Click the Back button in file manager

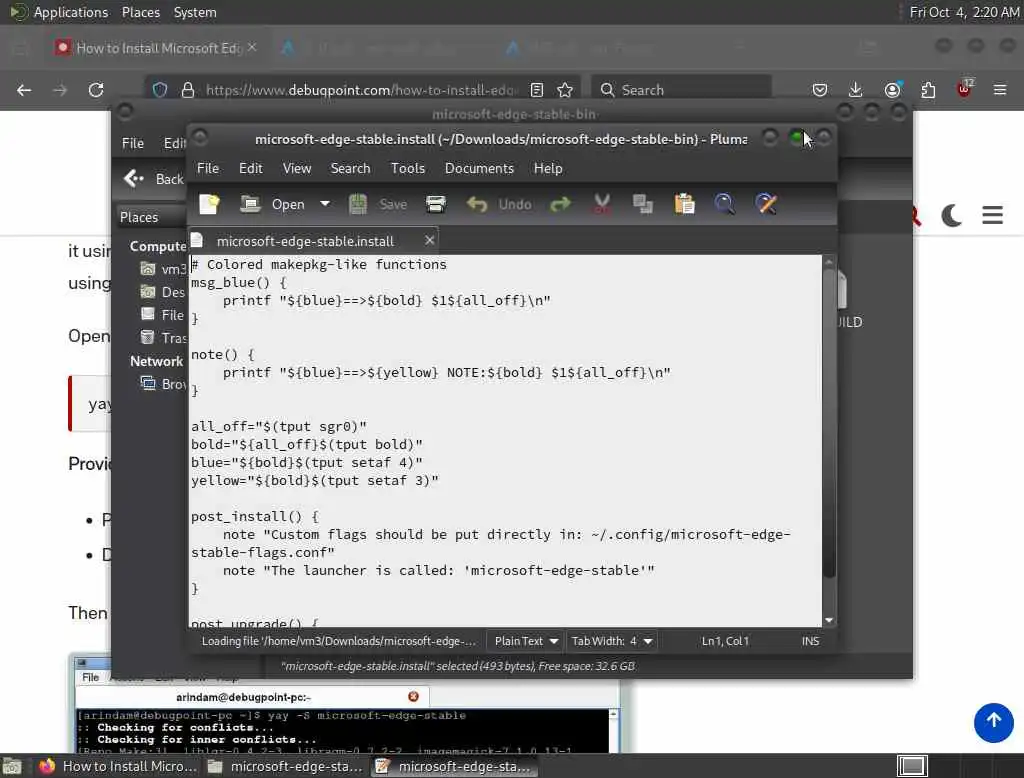coord(154,179)
